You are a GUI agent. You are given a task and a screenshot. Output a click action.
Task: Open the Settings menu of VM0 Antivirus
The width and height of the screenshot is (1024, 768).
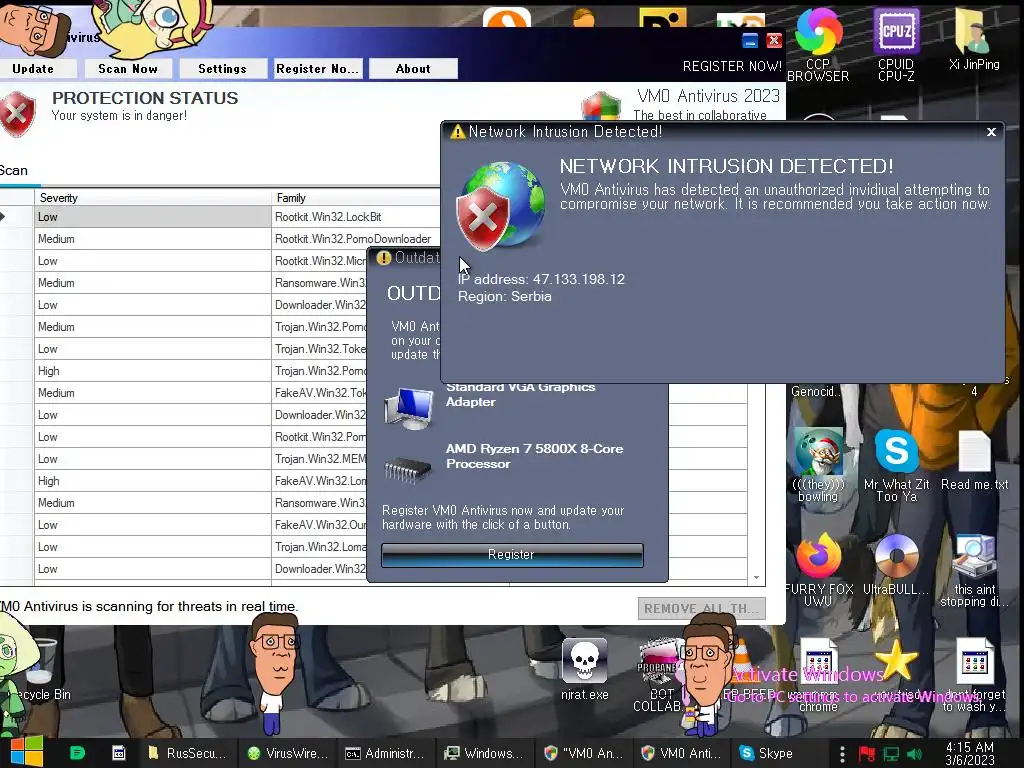(222, 69)
